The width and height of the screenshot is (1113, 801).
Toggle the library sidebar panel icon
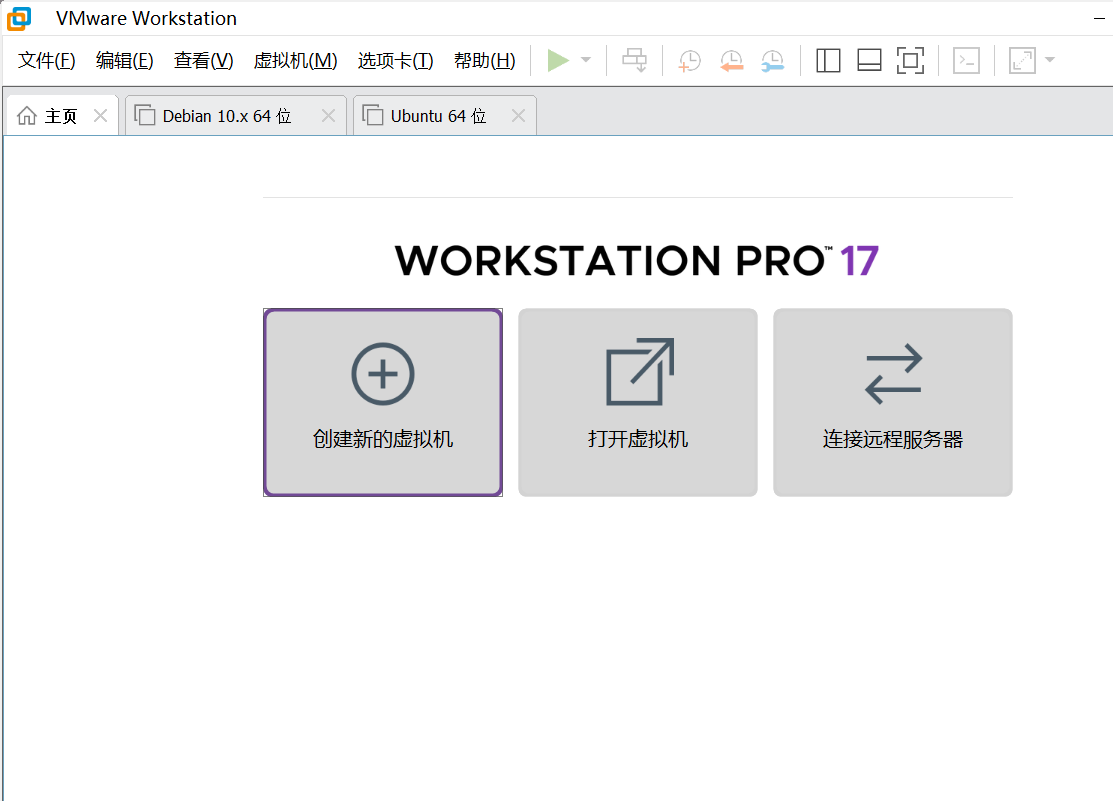[x=828, y=60]
